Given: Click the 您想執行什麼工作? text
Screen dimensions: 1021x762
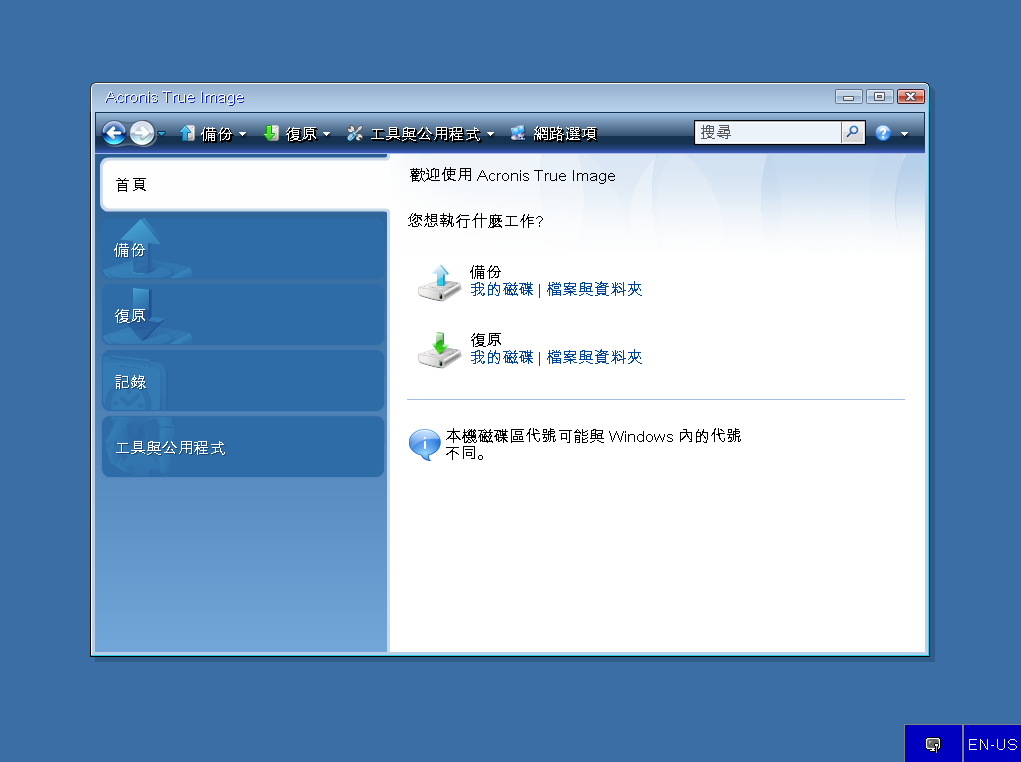Looking at the screenshot, I should (x=475, y=221).
